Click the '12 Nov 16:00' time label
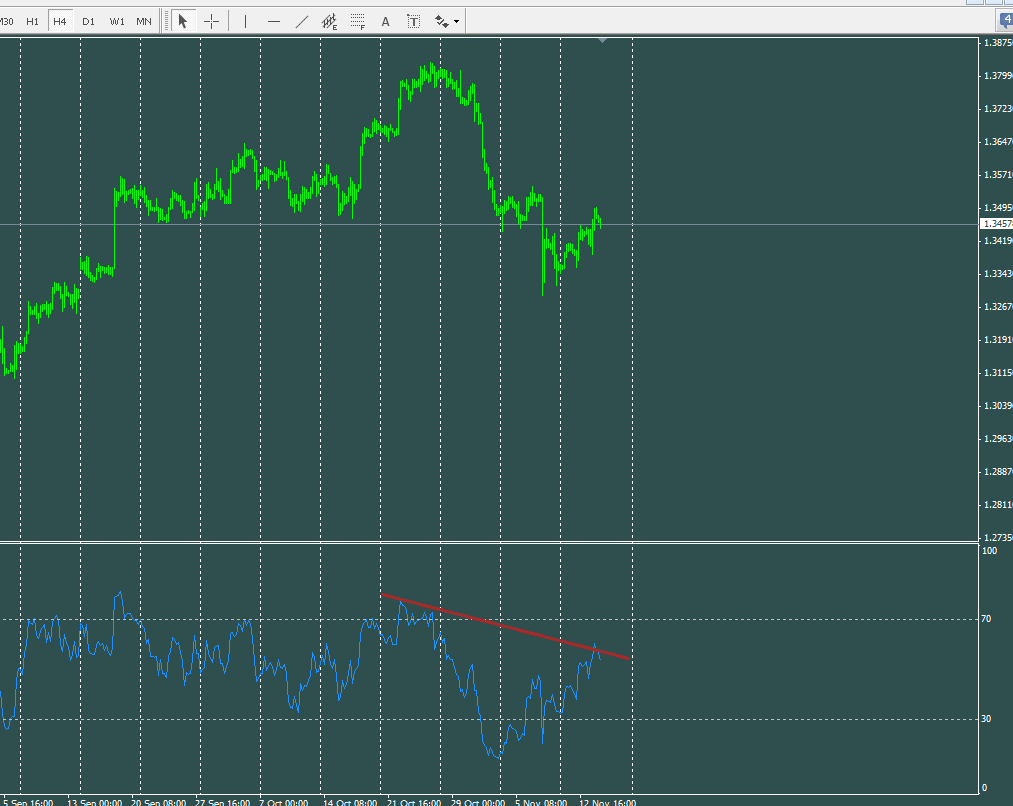This screenshot has height=806, width=1013. click(x=607, y=802)
